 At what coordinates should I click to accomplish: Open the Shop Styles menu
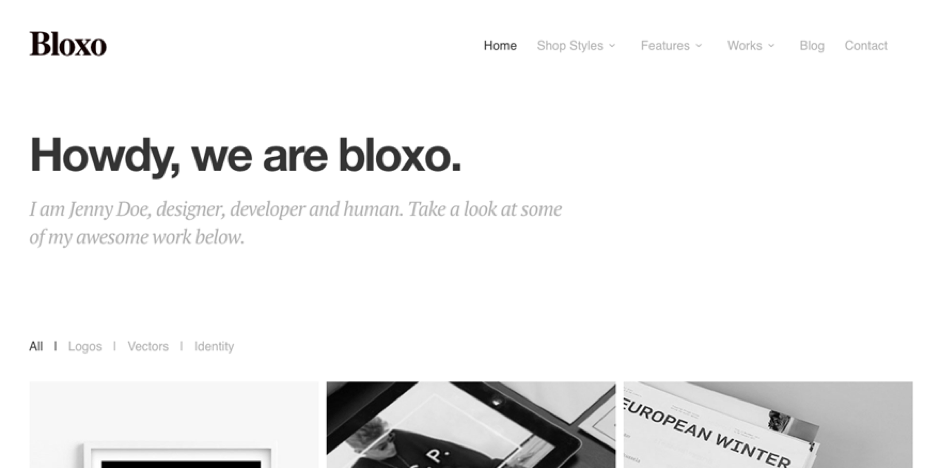(x=570, y=46)
